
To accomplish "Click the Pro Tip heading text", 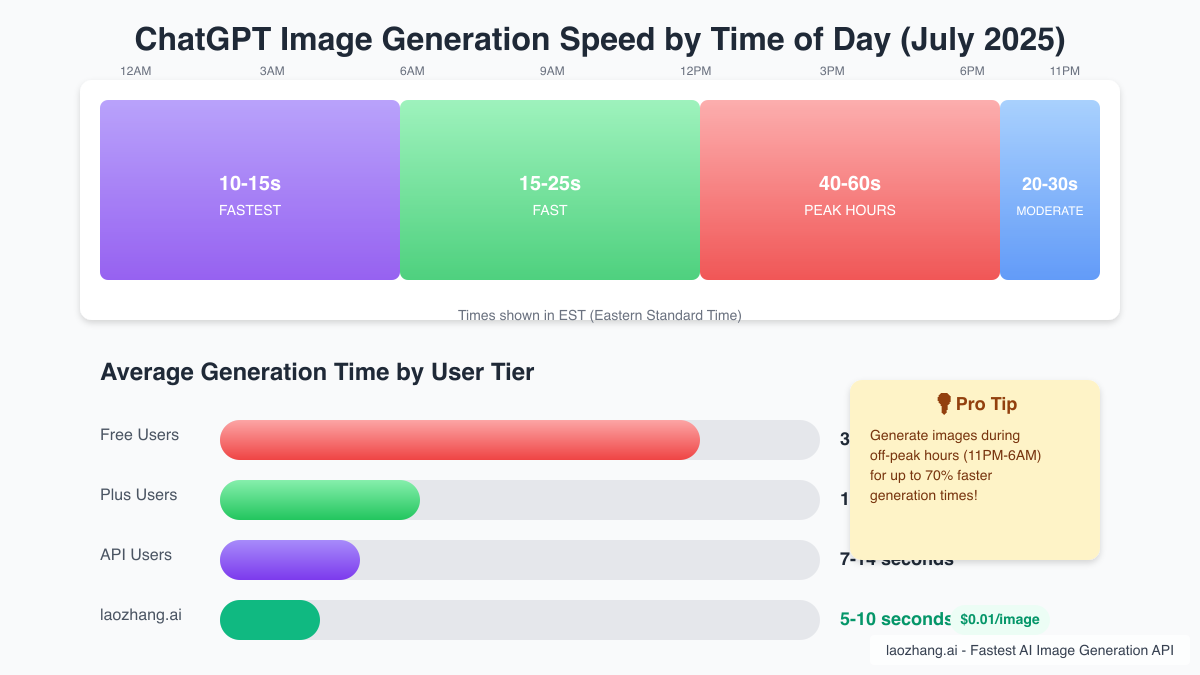I will tap(986, 404).
